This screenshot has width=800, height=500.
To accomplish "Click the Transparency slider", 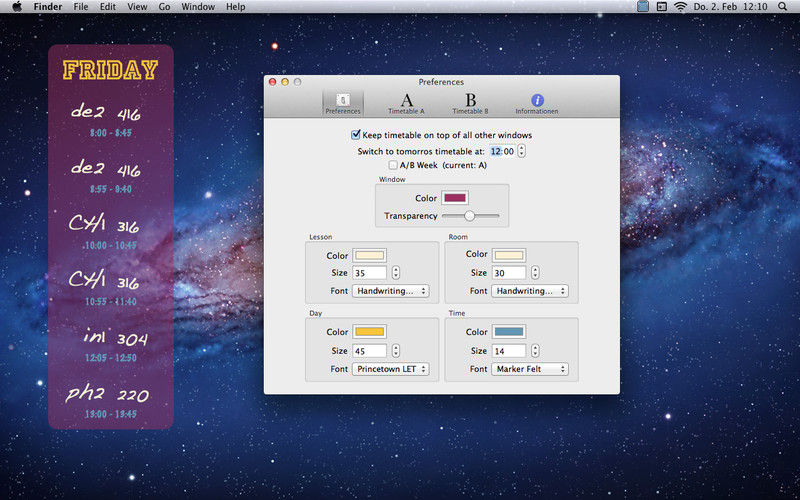I will click(x=469, y=216).
